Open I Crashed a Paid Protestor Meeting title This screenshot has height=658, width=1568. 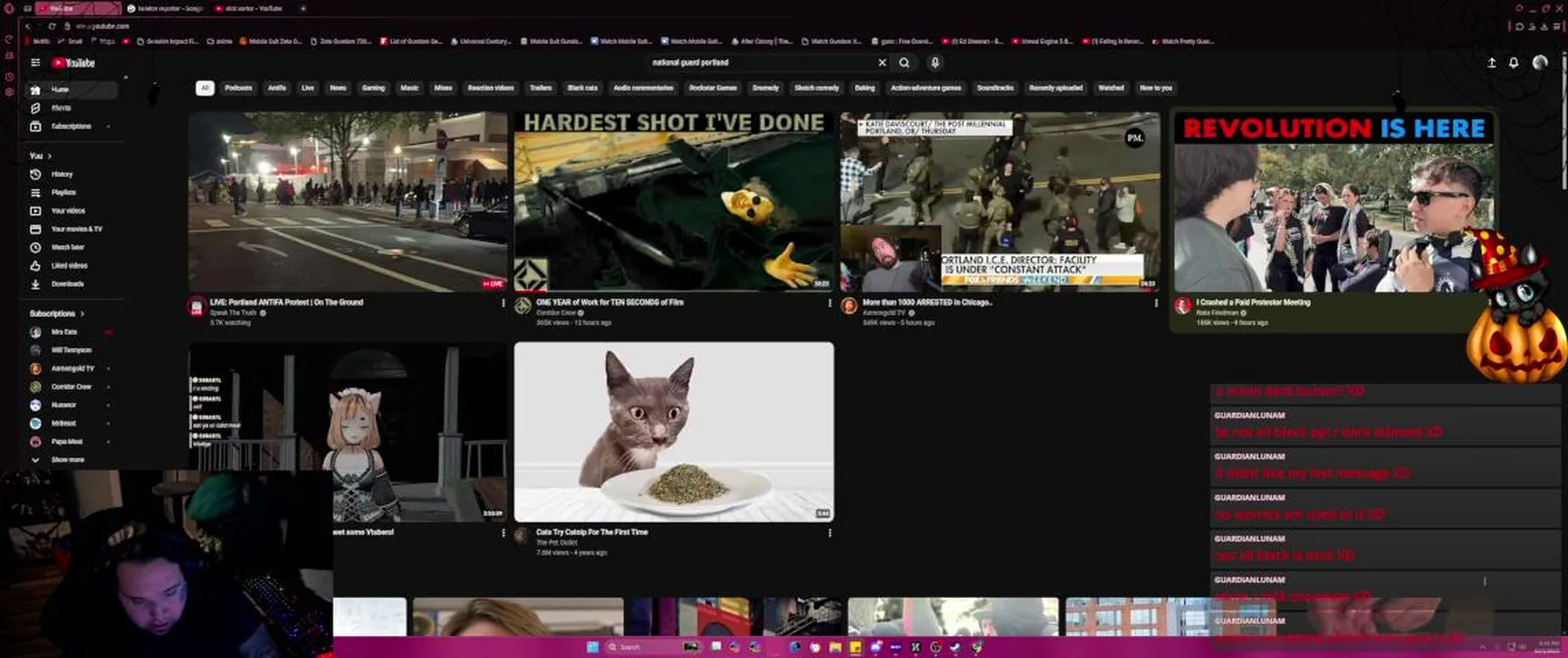coord(1253,302)
